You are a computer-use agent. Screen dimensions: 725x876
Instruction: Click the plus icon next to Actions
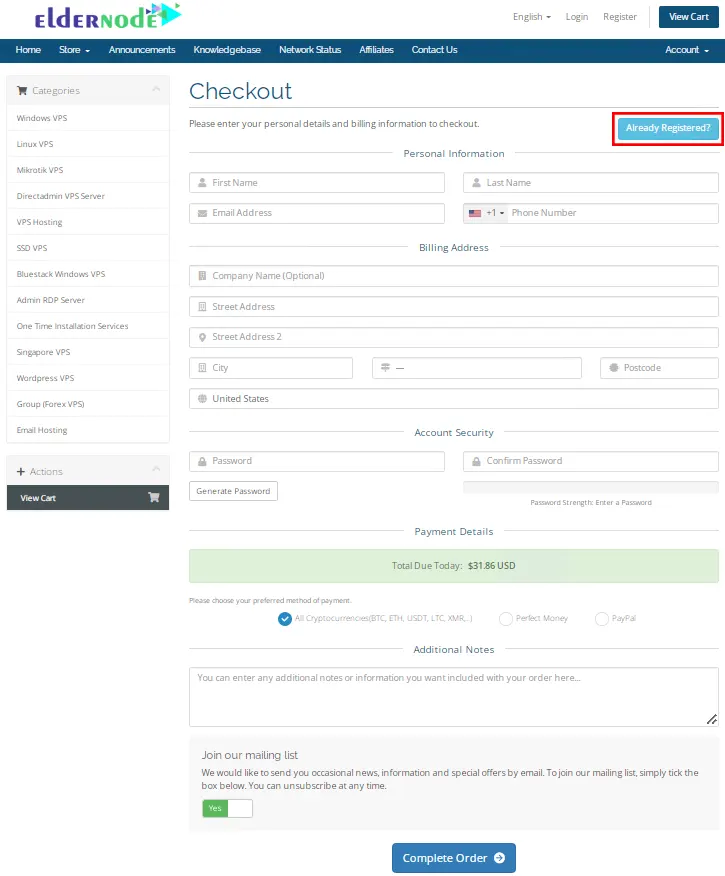(22, 470)
